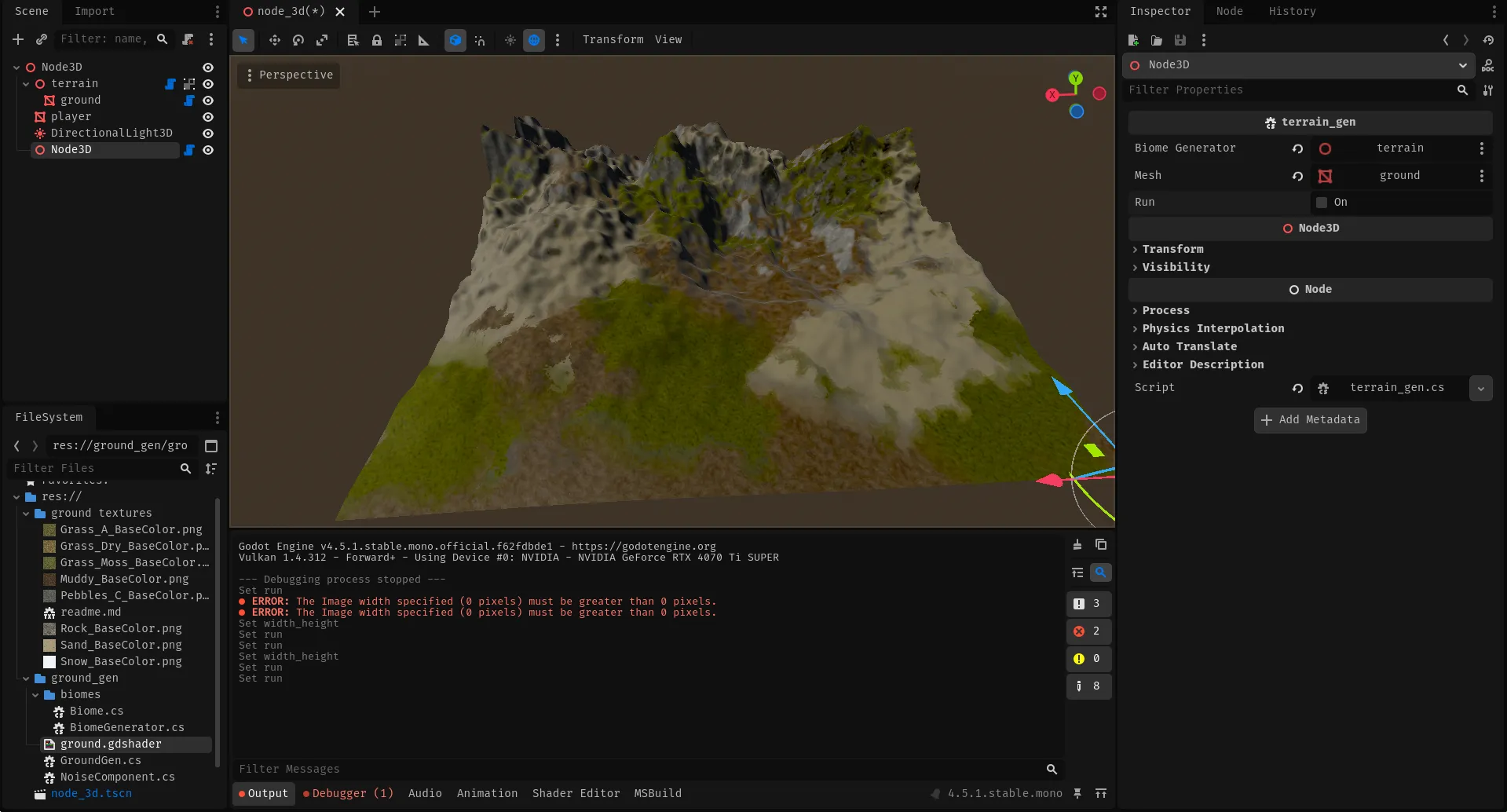Switch to the Shader Editor bottom tab
Screen dimensions: 1507x812
coord(576,793)
